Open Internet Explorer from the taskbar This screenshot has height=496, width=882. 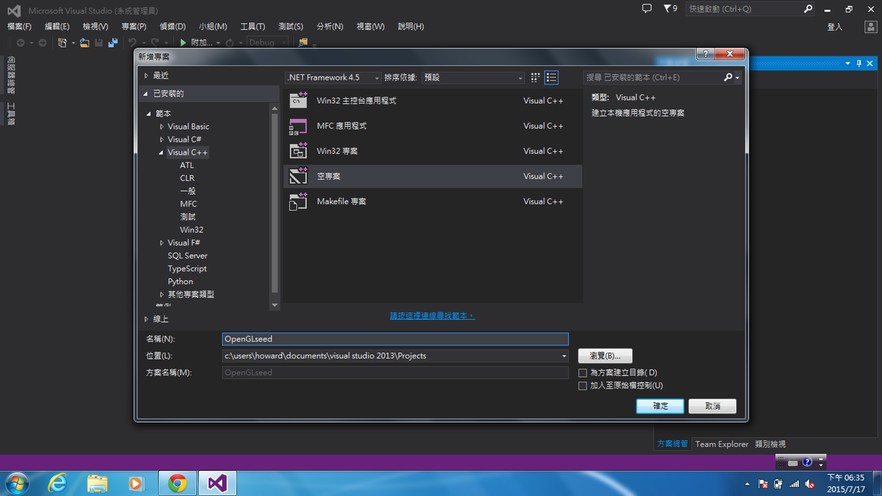click(57, 483)
